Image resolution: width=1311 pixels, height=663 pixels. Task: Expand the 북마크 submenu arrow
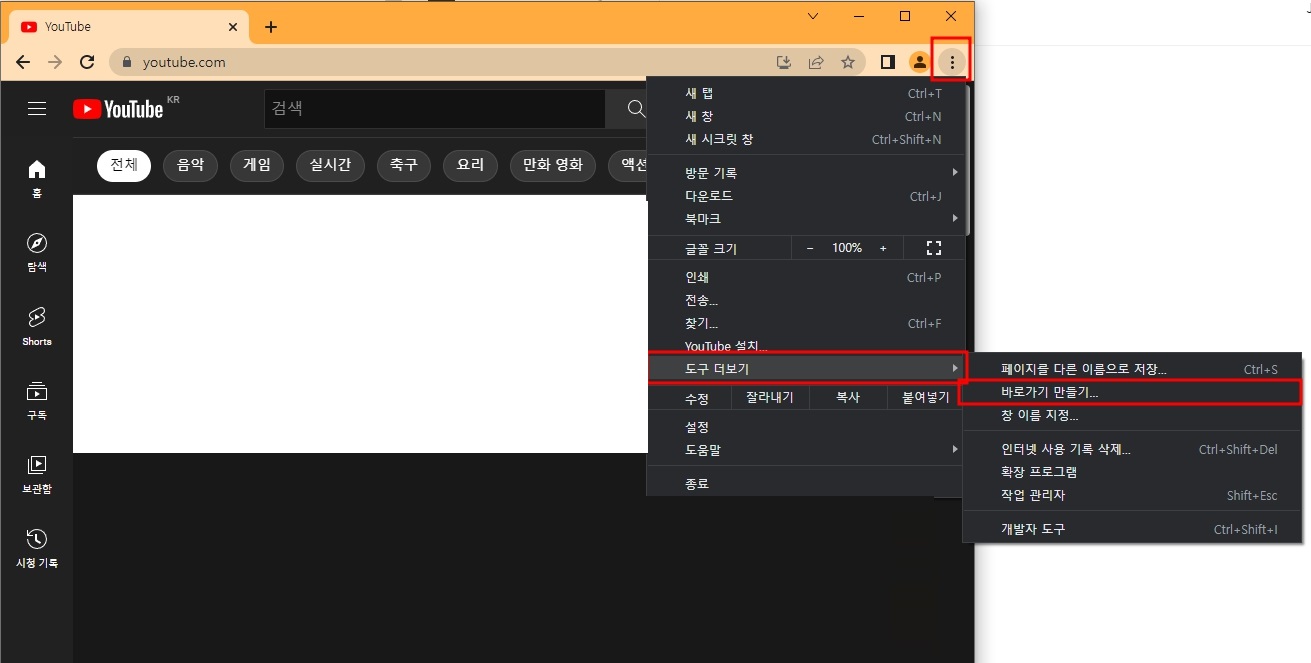tap(955, 218)
